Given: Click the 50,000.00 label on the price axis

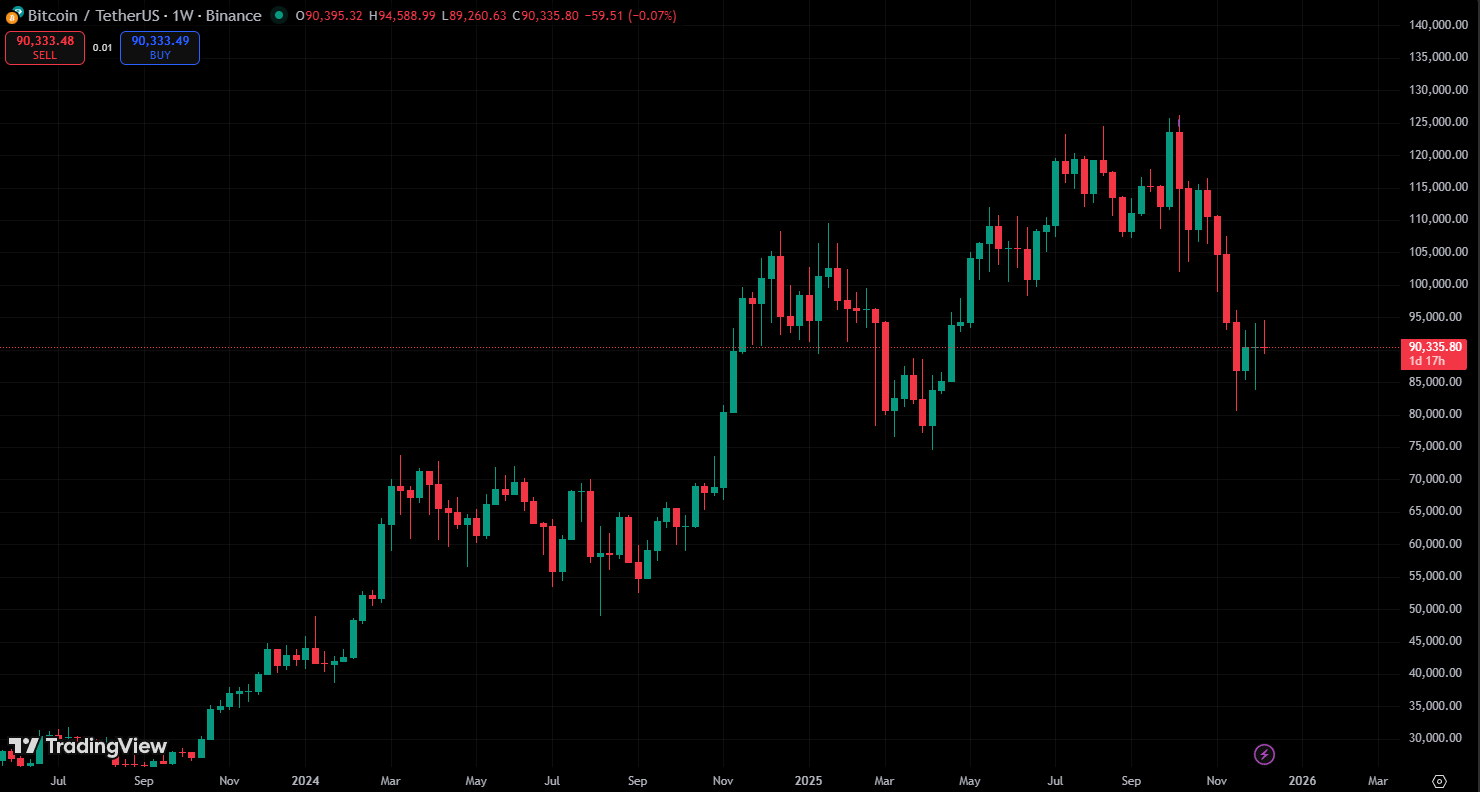Looking at the screenshot, I should pos(1438,608).
